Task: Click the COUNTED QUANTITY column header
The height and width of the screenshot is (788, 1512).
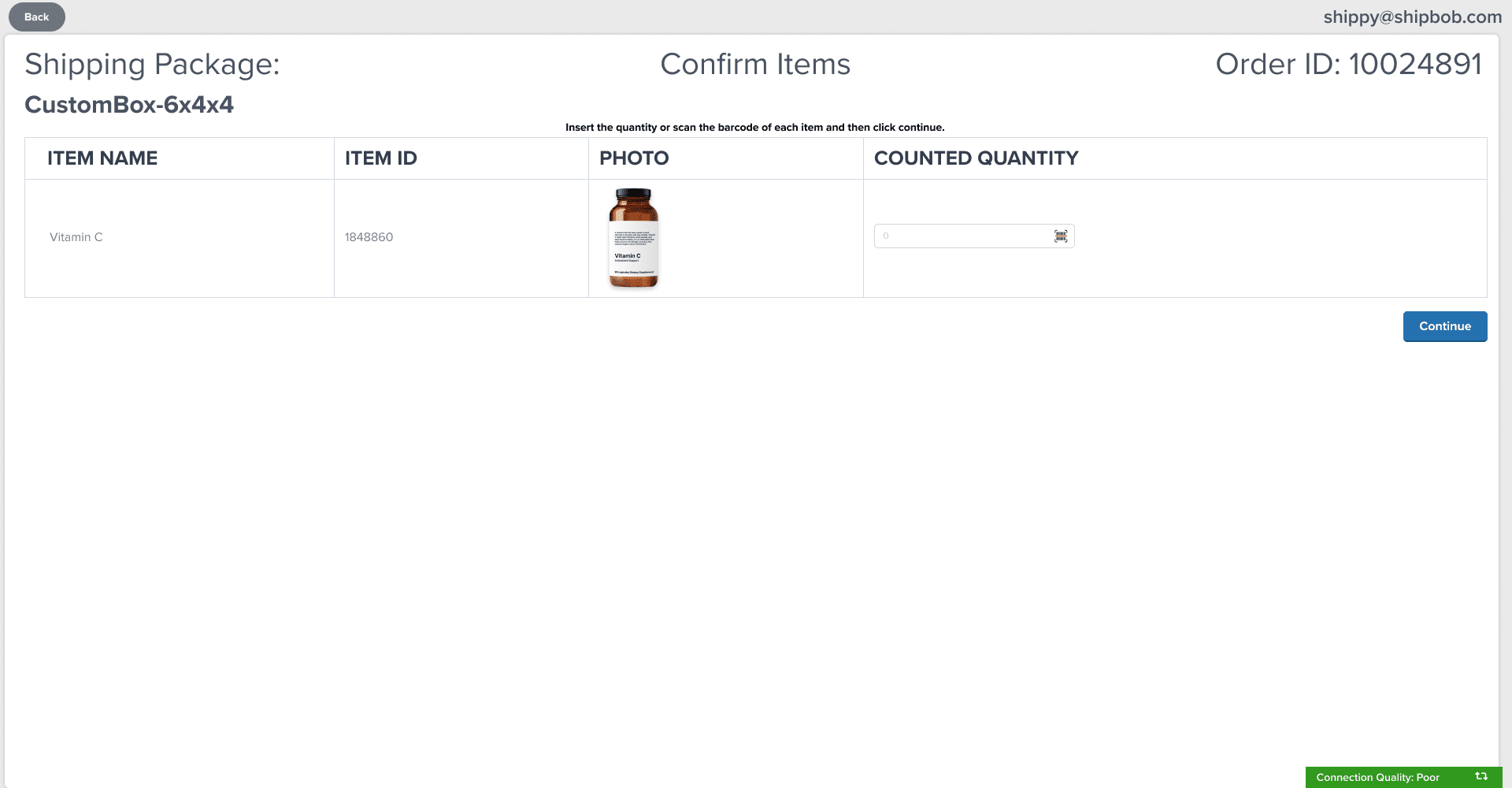Action: tap(976, 158)
